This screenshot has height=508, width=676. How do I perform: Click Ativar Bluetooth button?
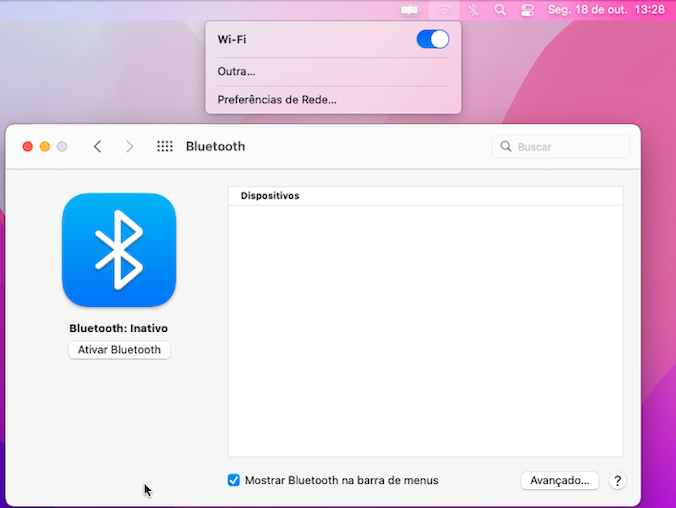(119, 350)
